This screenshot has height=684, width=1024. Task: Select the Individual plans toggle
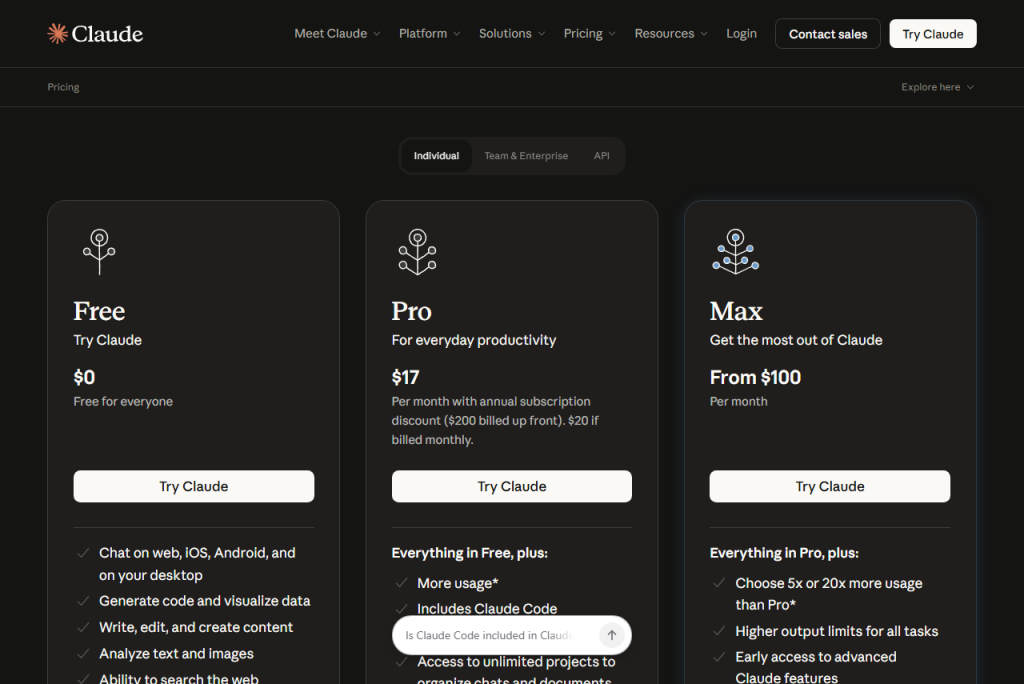coord(436,156)
